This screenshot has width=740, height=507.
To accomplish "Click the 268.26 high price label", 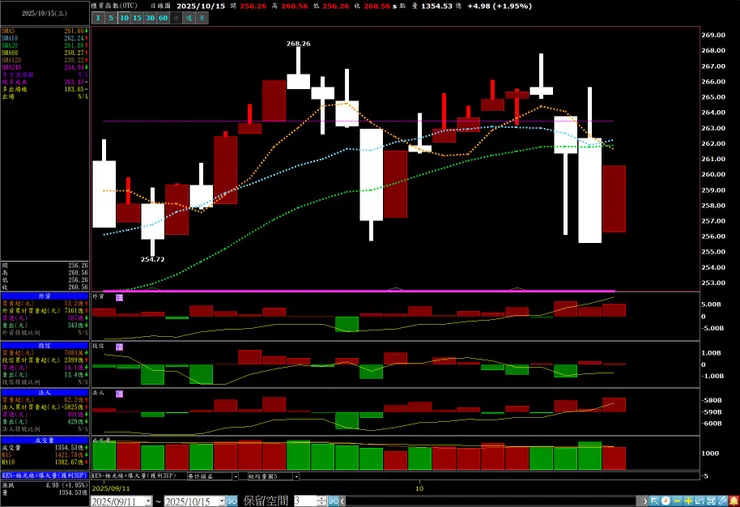I will (298, 43).
